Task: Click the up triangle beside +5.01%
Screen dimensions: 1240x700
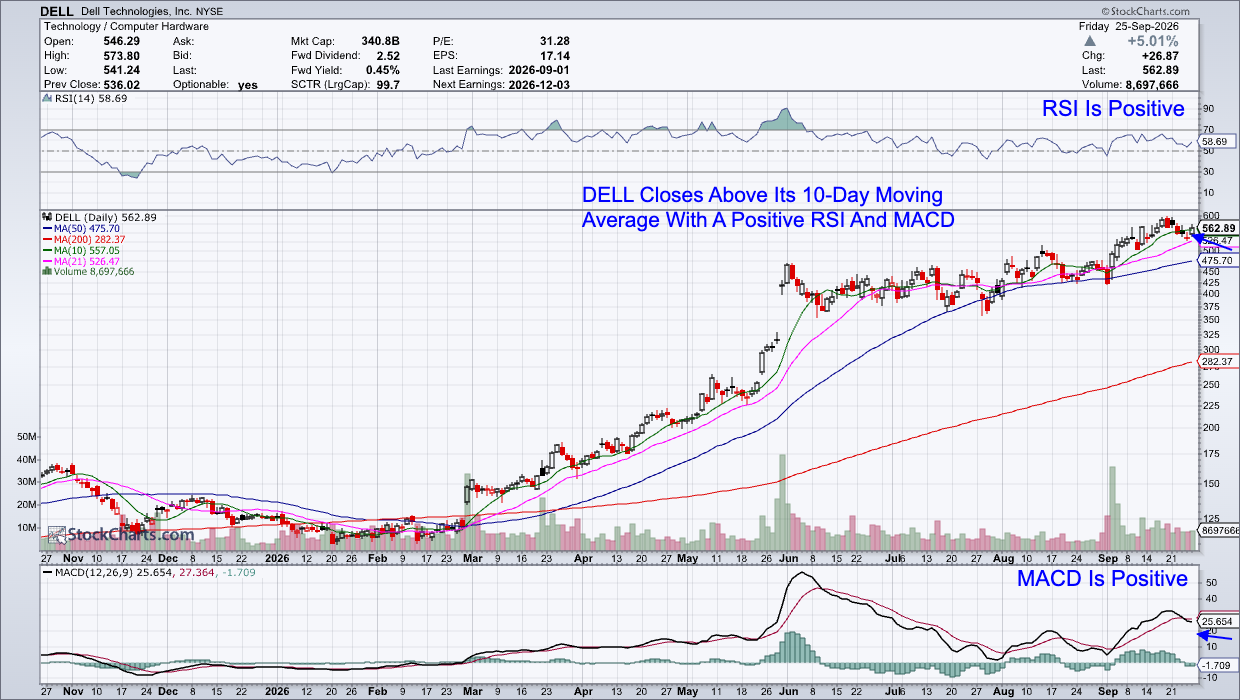Action: (x=1092, y=42)
